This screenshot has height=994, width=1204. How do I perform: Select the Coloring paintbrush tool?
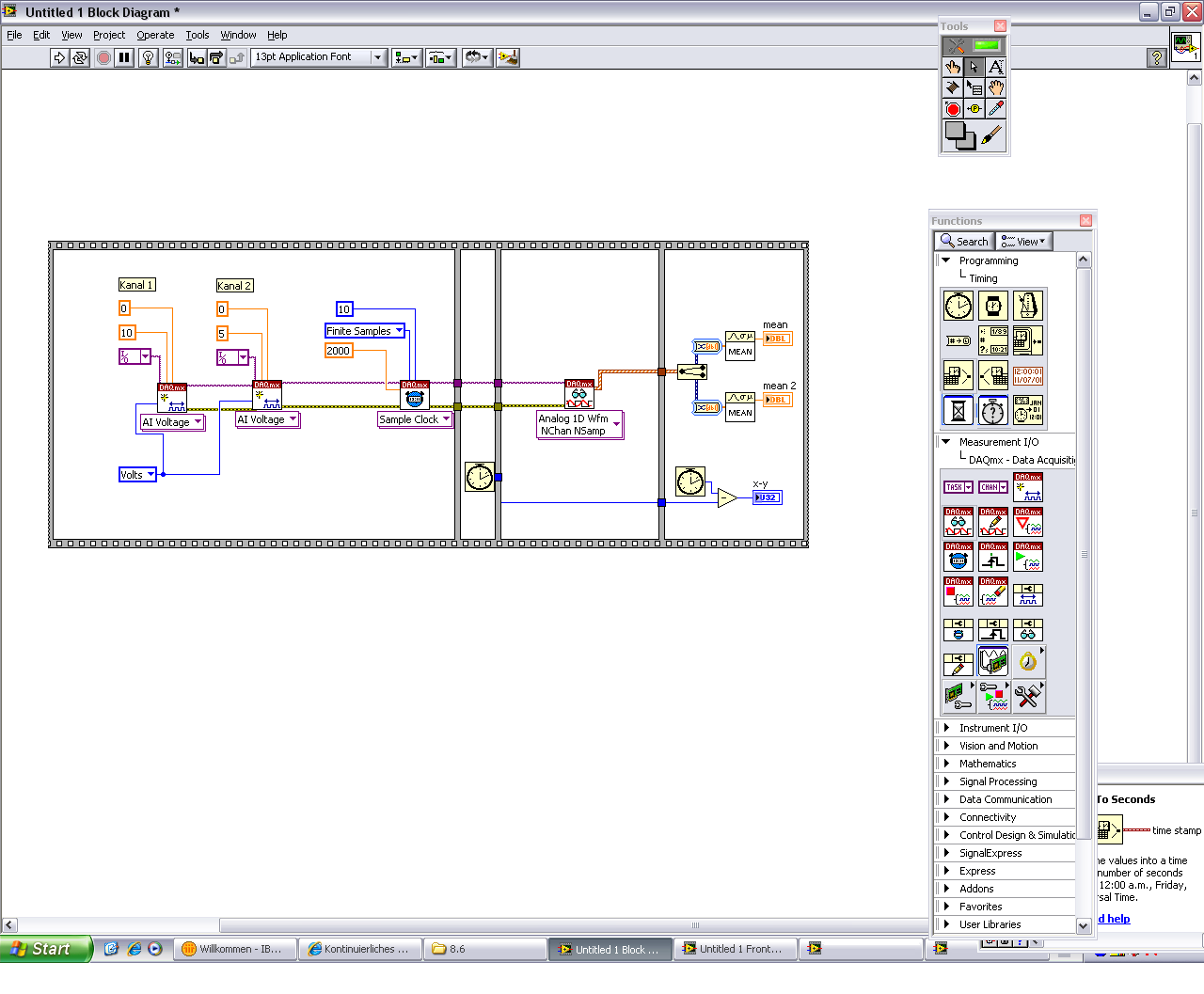click(992, 135)
